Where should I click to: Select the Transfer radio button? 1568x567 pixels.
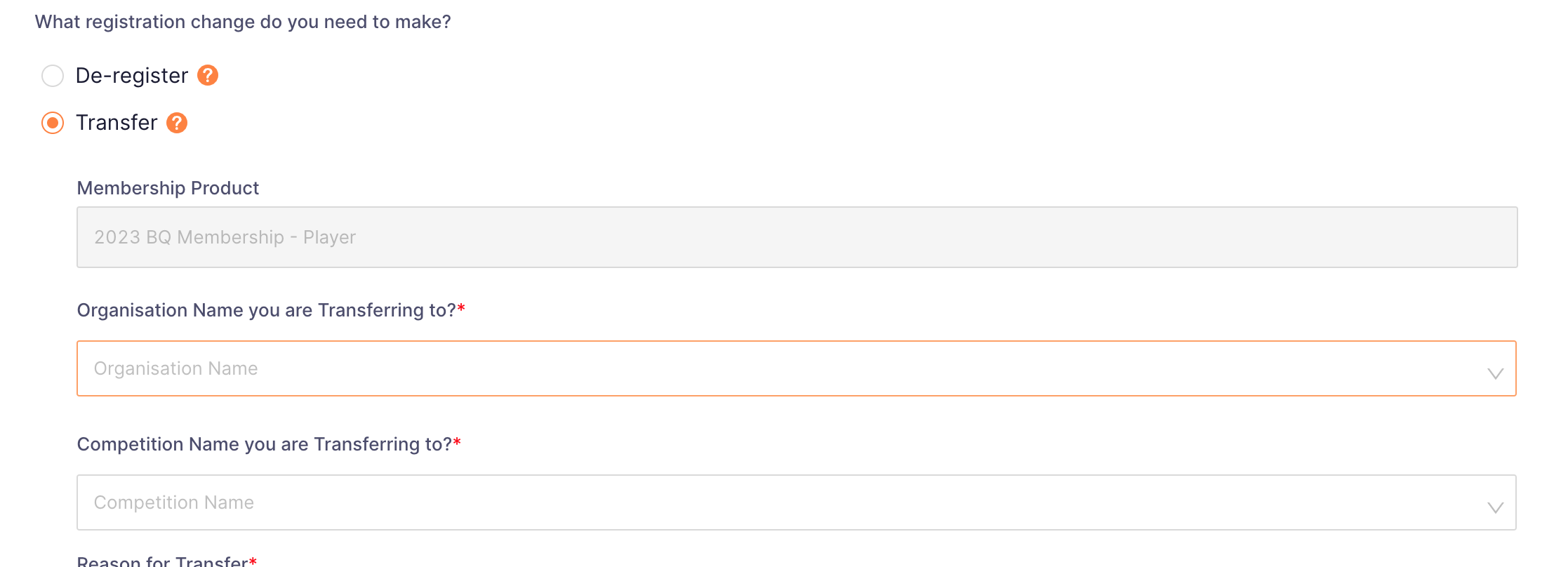coord(53,123)
